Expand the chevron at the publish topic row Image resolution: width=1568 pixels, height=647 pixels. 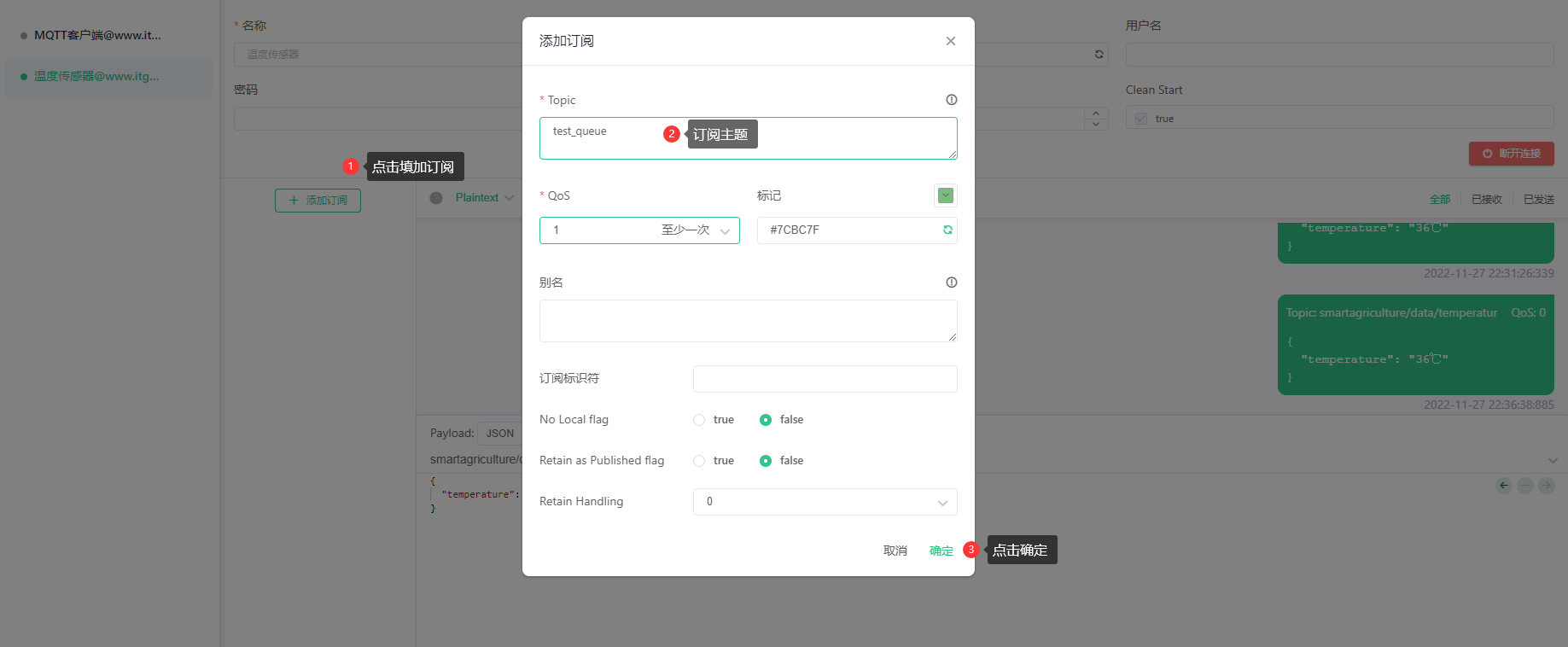click(1553, 460)
